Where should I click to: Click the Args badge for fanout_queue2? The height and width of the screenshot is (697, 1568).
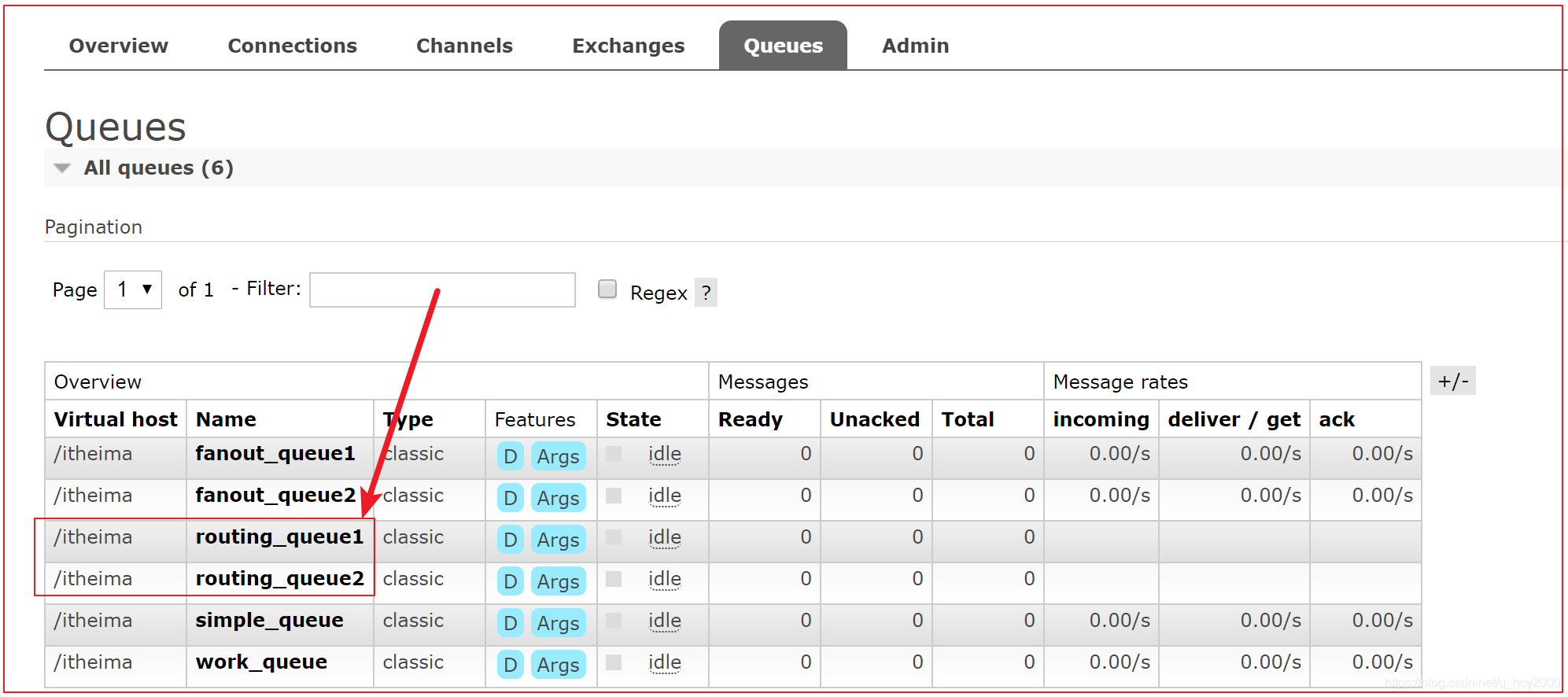pos(558,498)
